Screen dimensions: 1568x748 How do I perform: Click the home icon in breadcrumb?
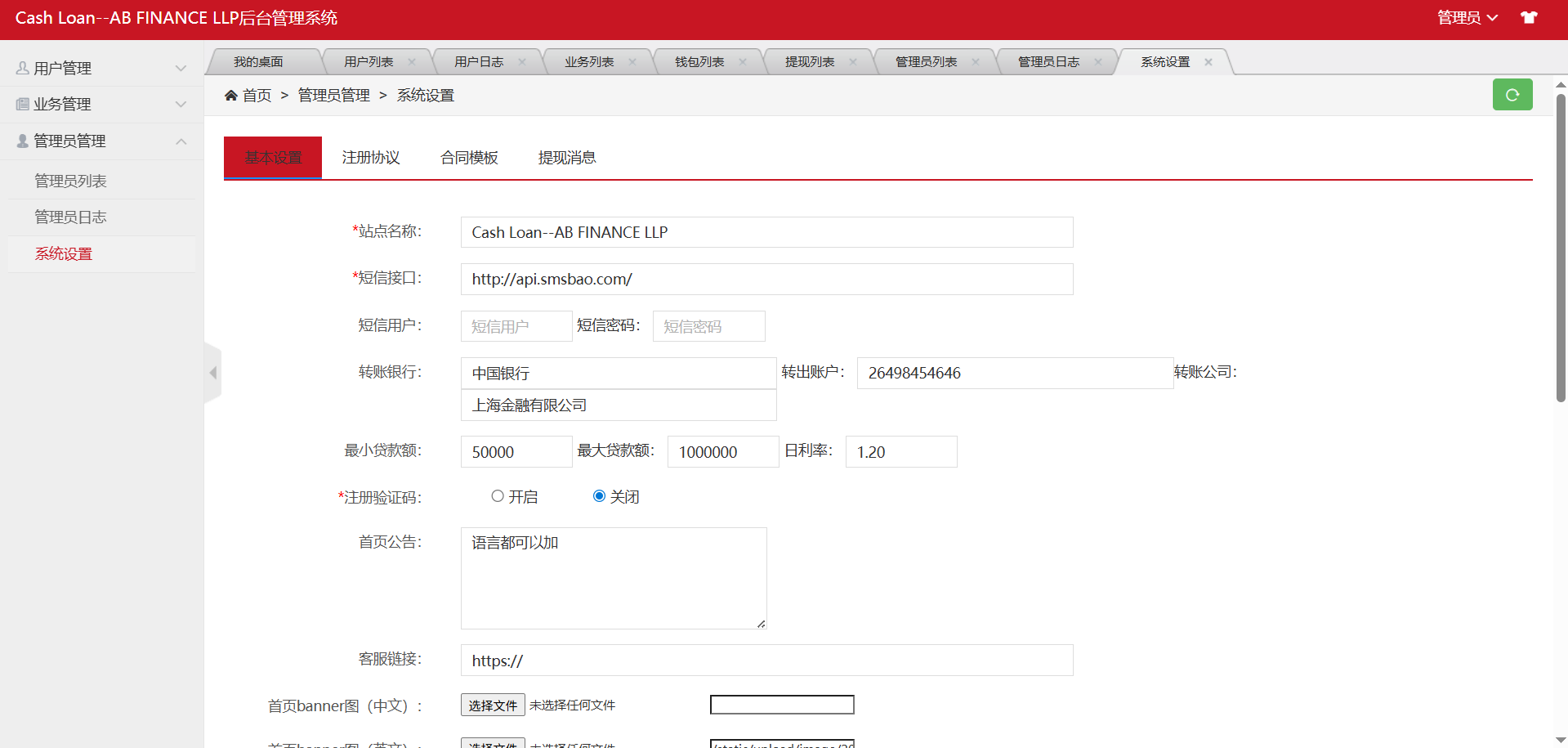point(231,96)
